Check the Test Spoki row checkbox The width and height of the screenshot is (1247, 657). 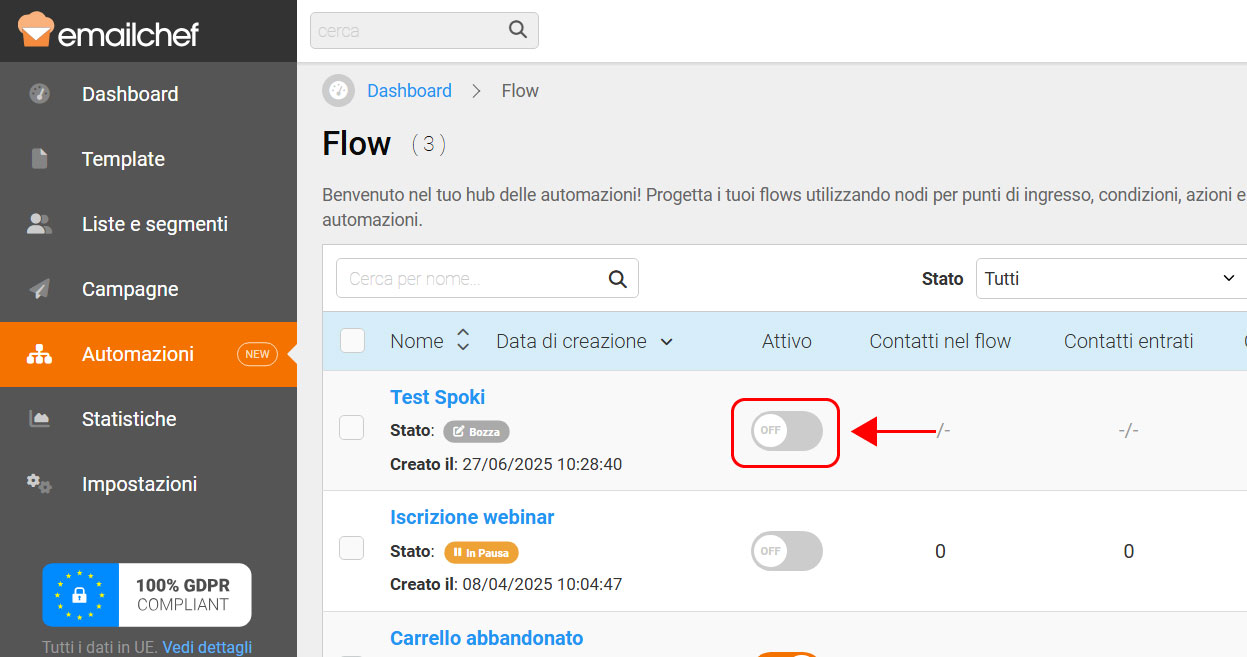[x=352, y=428]
